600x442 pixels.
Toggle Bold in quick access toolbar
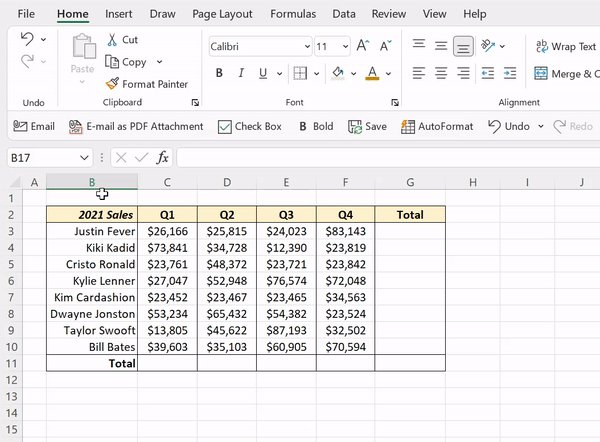pyautogui.click(x=316, y=126)
